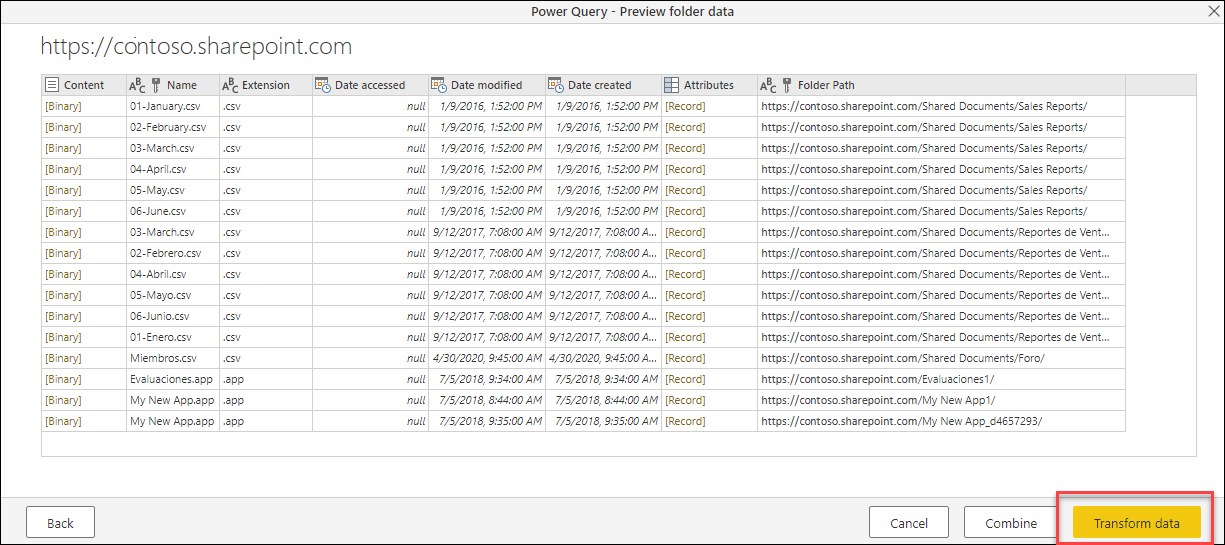Click the ABC type icon of Extension column
The image size is (1225, 545).
(229, 85)
